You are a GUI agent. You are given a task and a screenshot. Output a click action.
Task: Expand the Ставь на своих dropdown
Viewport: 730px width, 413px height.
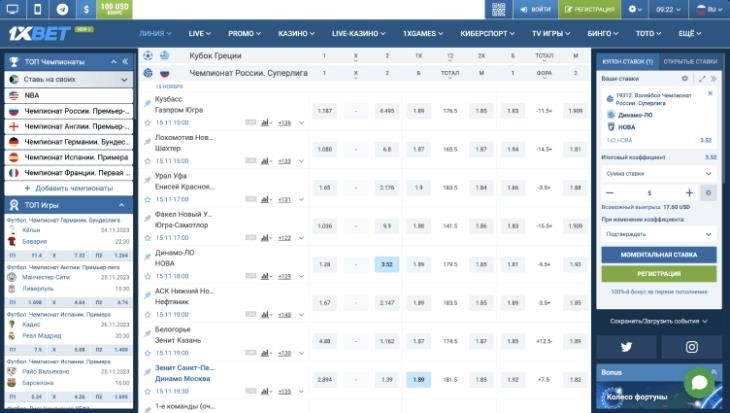[x=68, y=80]
